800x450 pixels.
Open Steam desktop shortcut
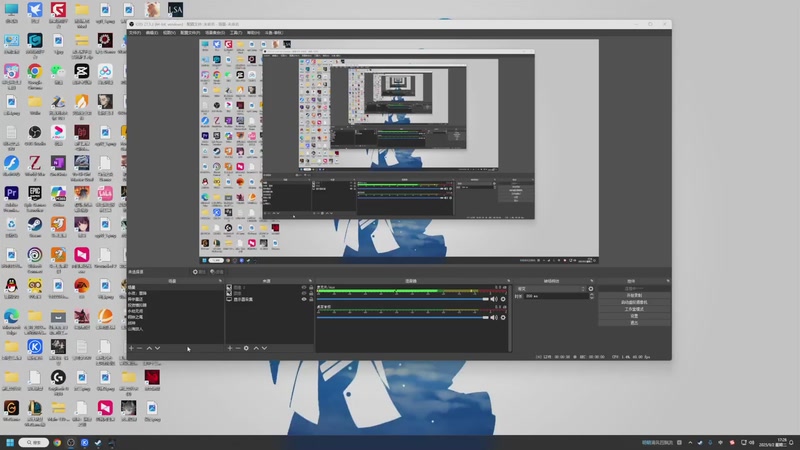tap(35, 227)
